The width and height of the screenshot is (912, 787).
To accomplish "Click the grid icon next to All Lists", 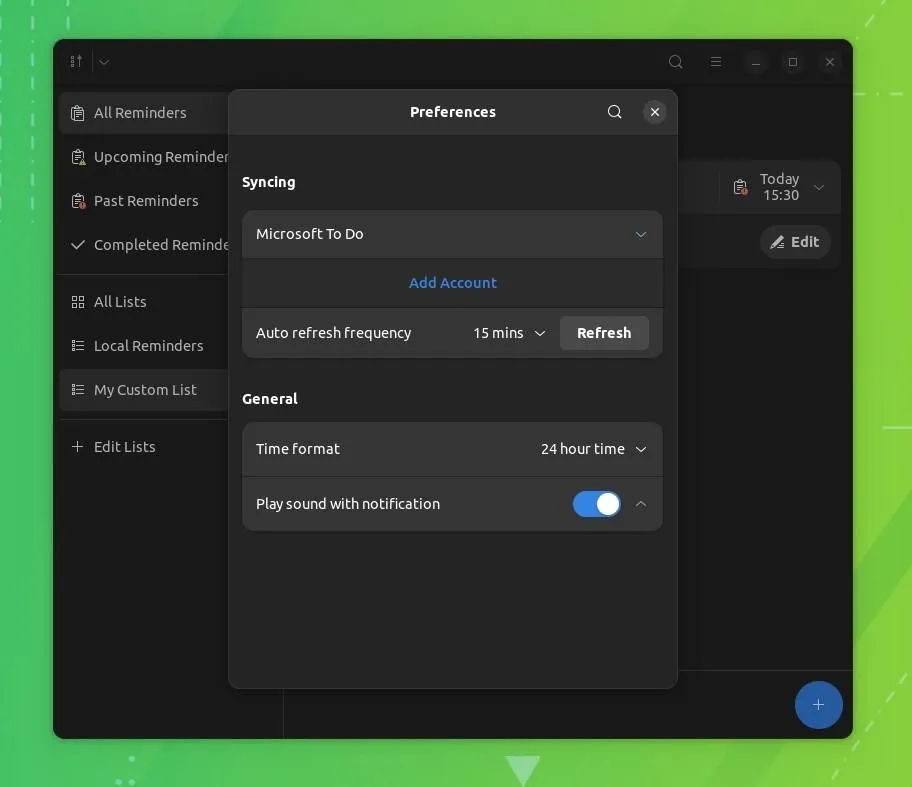I will click(x=77, y=301).
